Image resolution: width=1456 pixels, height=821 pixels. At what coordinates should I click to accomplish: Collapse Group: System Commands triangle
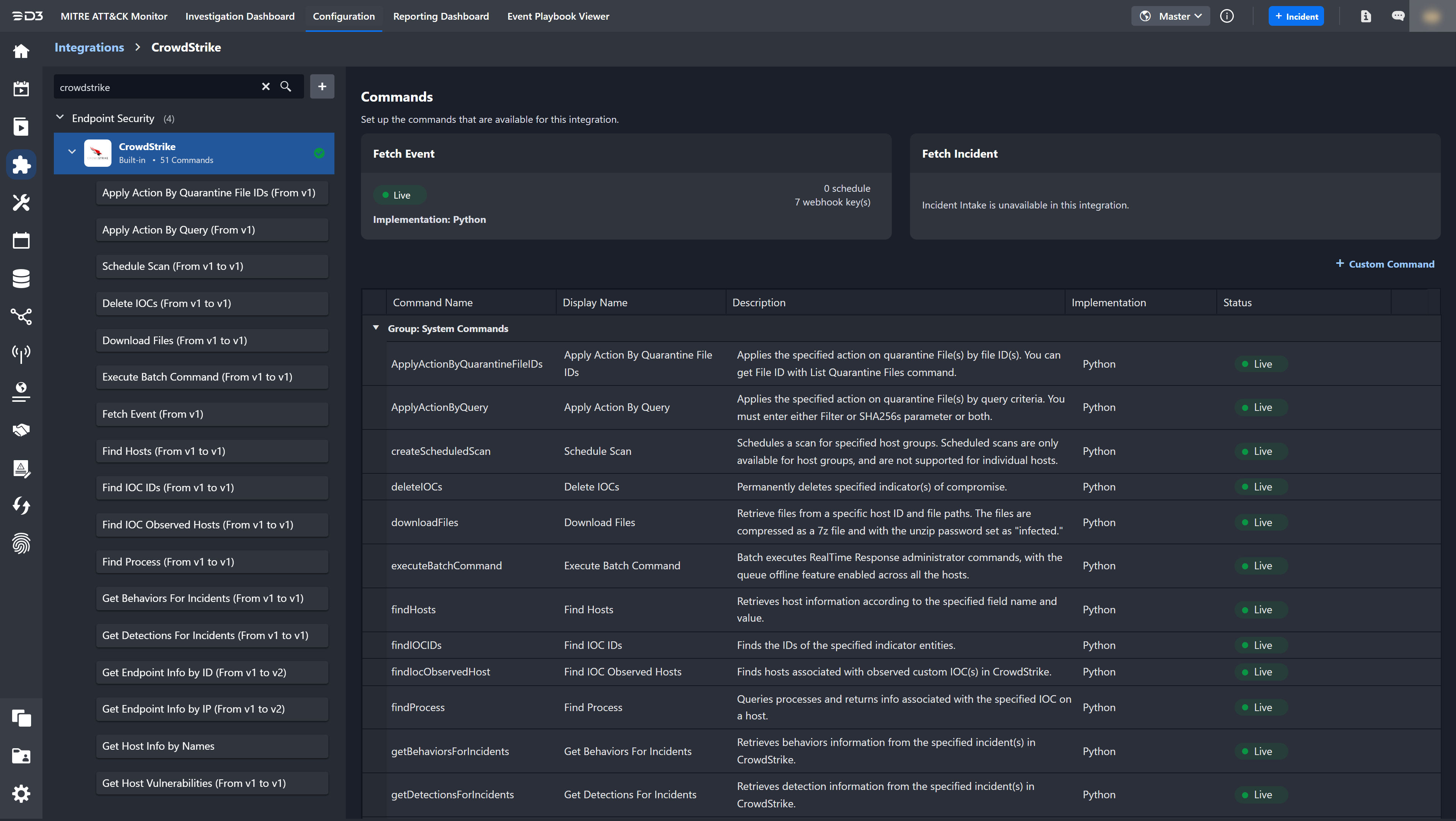click(376, 328)
